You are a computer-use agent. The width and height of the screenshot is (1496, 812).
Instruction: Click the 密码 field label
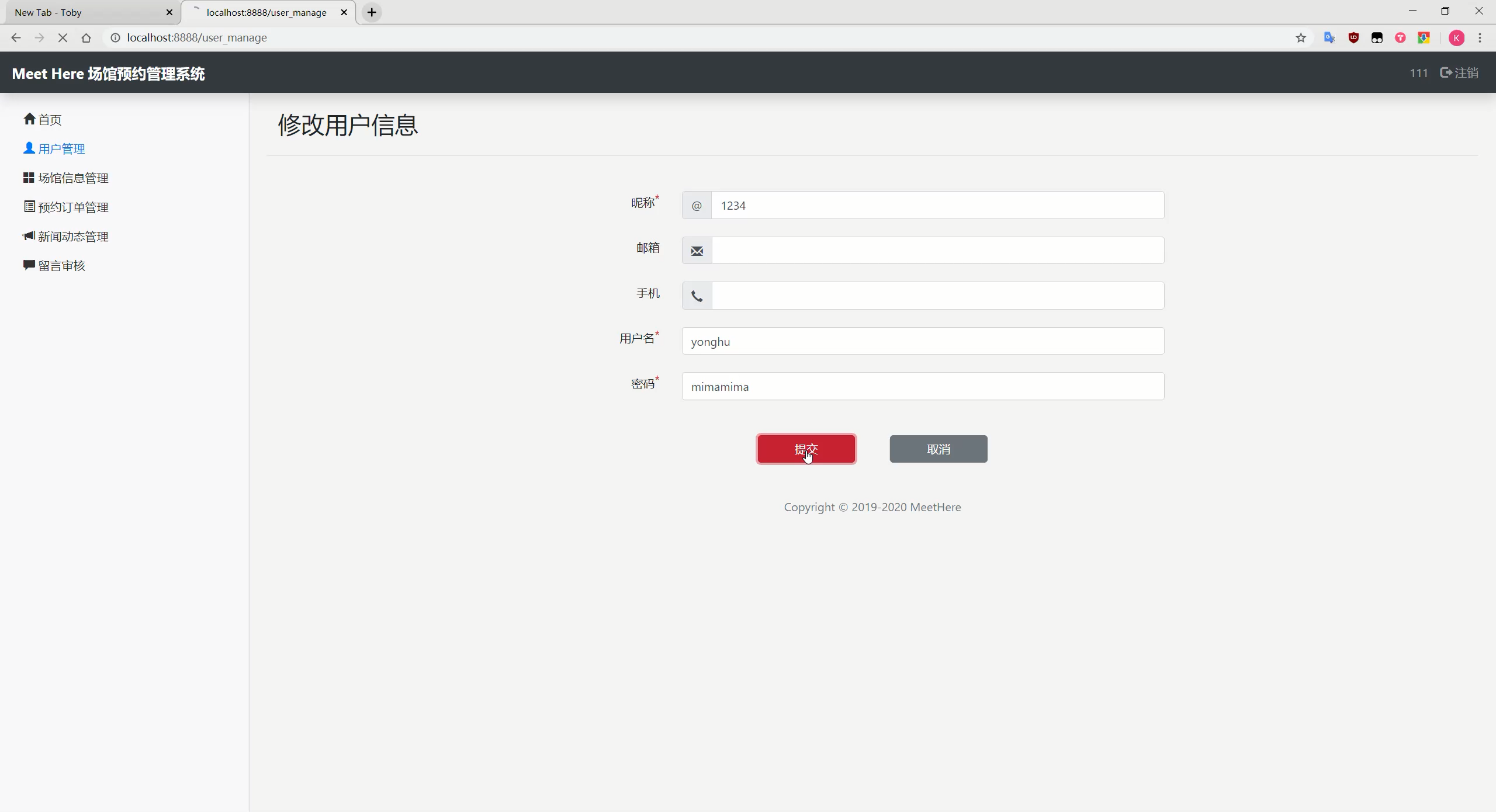pos(645,383)
